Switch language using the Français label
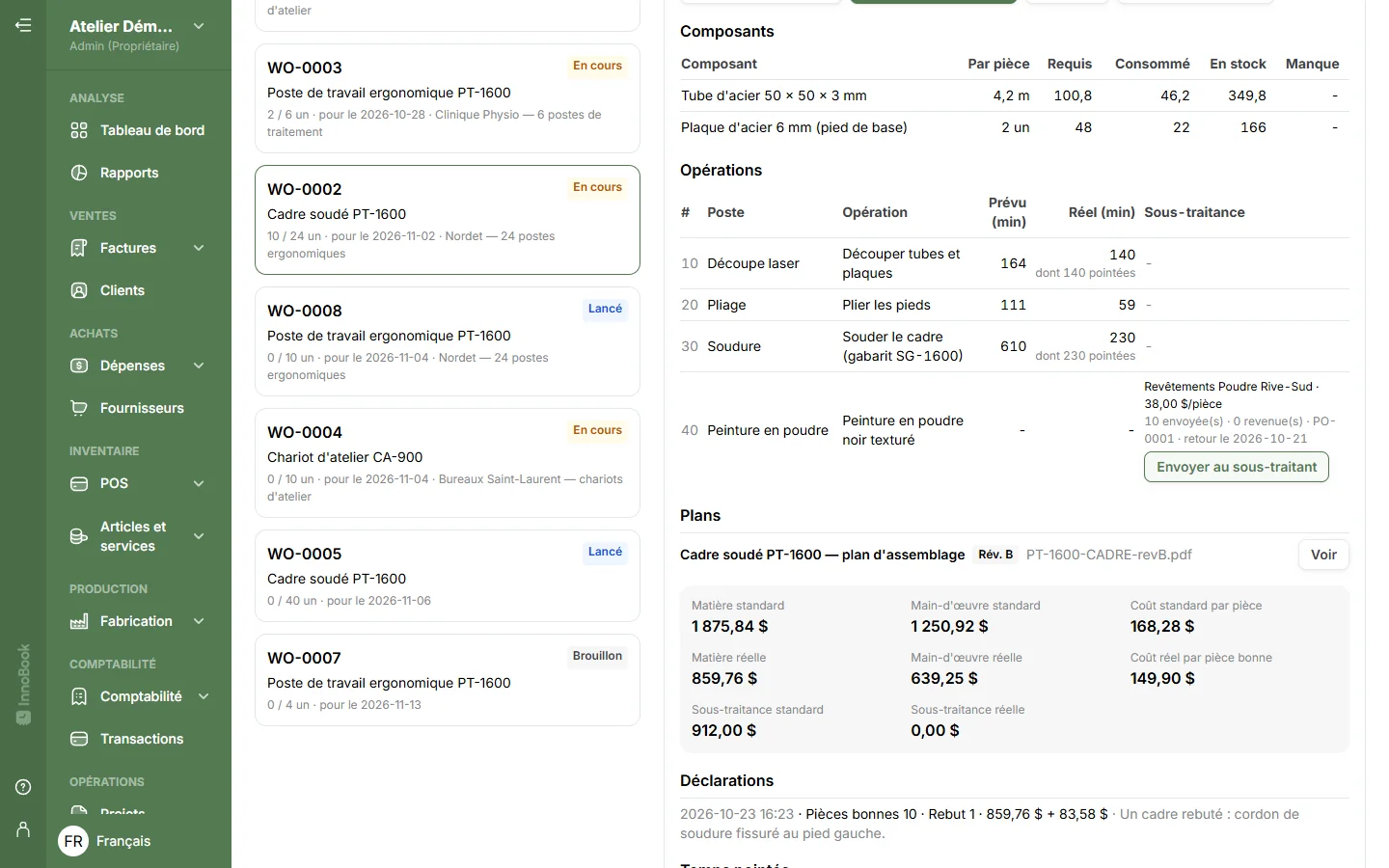 tap(123, 841)
